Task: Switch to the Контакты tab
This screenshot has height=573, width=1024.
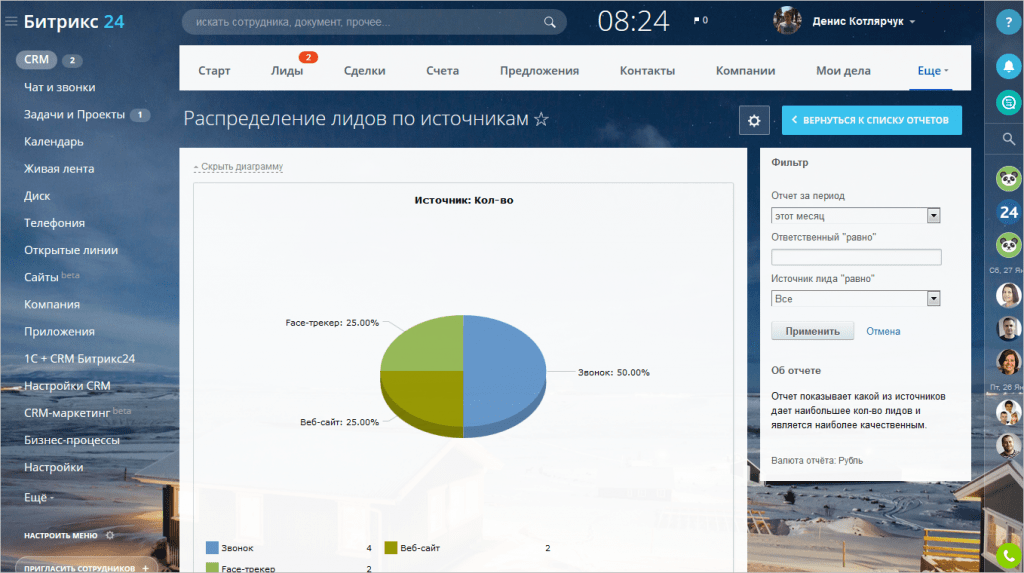Action: tap(647, 71)
